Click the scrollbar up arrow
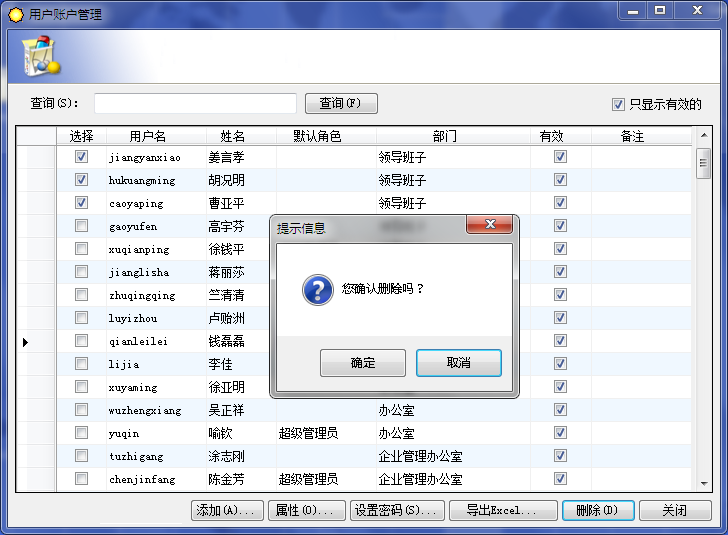The image size is (728, 535). (x=704, y=135)
